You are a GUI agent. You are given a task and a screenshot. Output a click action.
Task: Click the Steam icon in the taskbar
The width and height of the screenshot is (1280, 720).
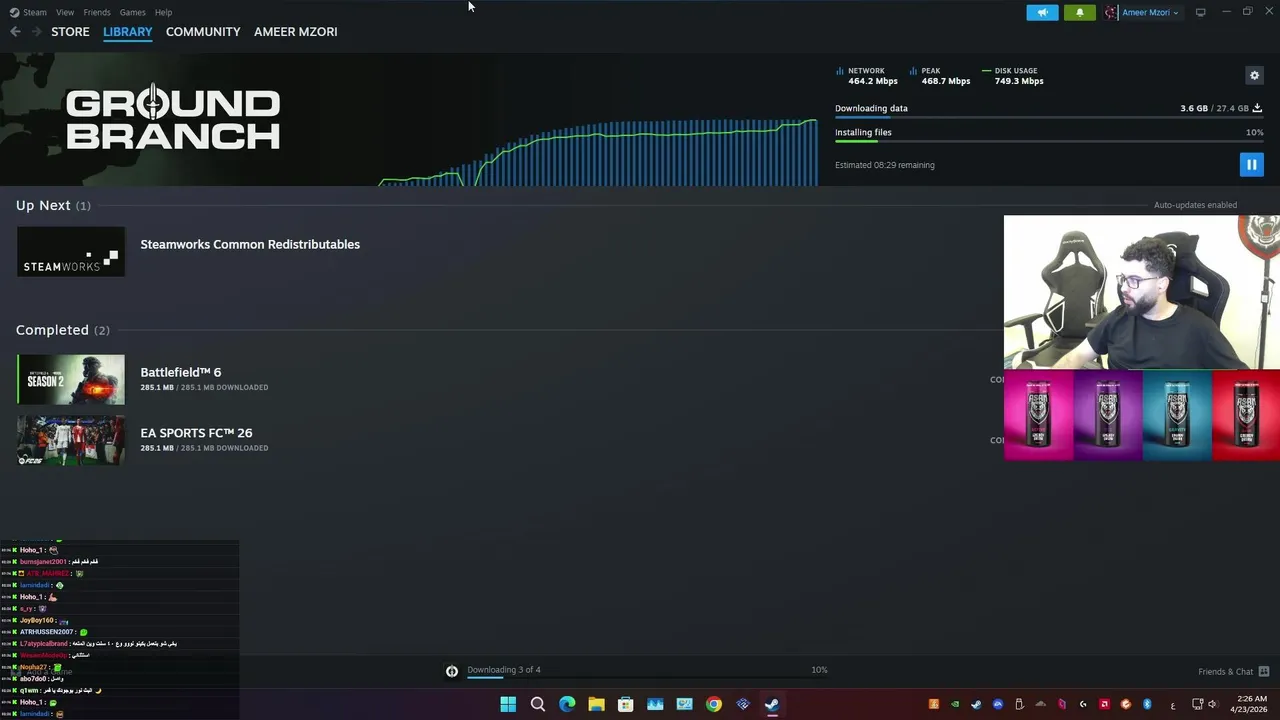(x=772, y=704)
